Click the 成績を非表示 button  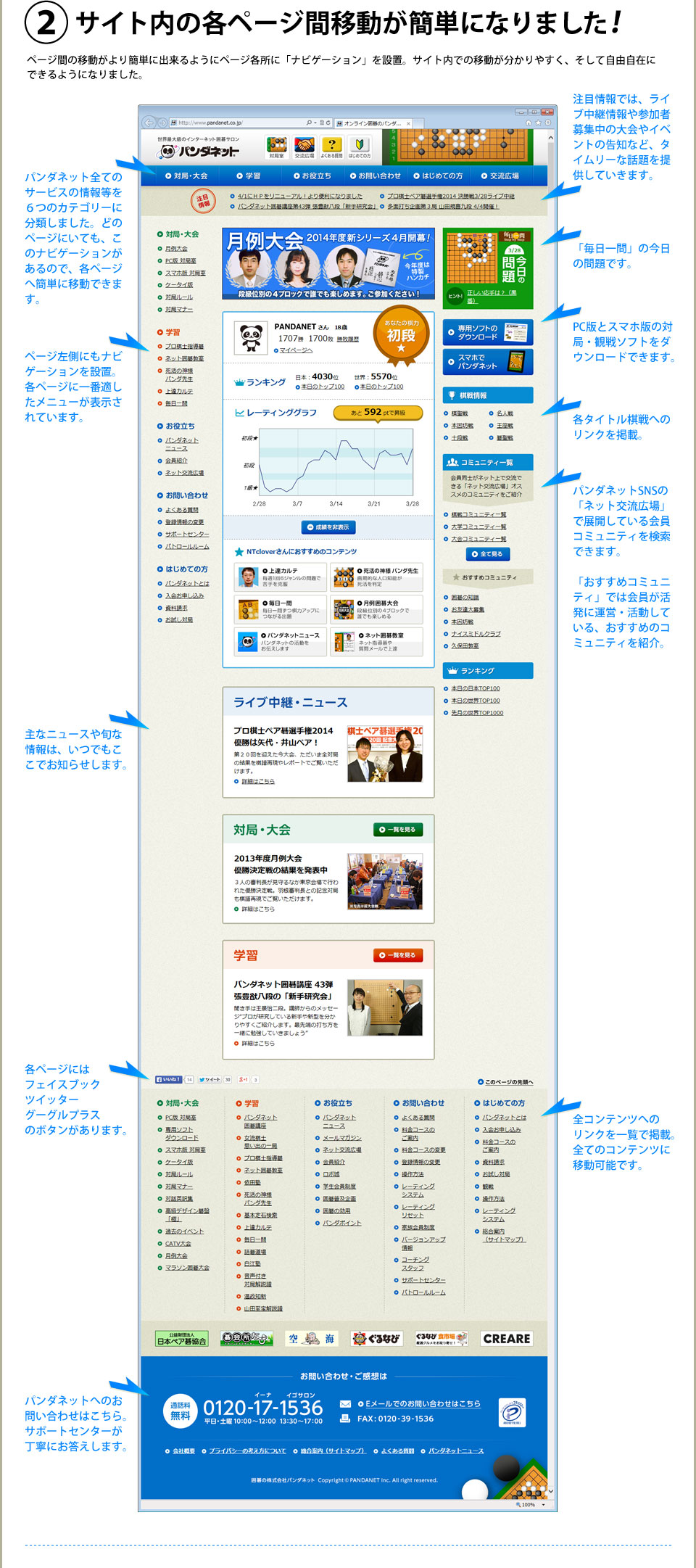point(328,527)
